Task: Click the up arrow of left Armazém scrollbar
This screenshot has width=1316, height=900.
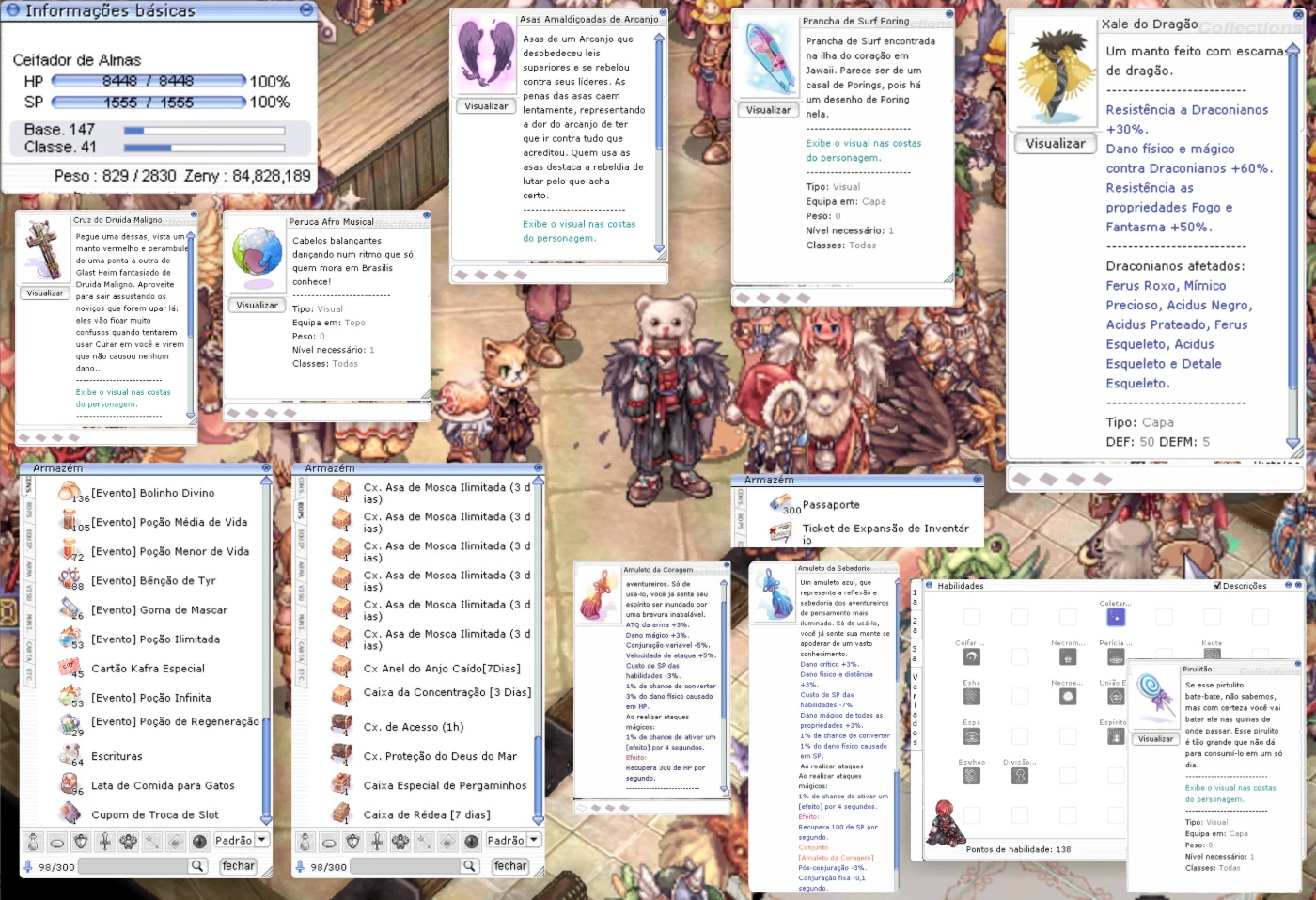Action: pyautogui.click(x=266, y=482)
